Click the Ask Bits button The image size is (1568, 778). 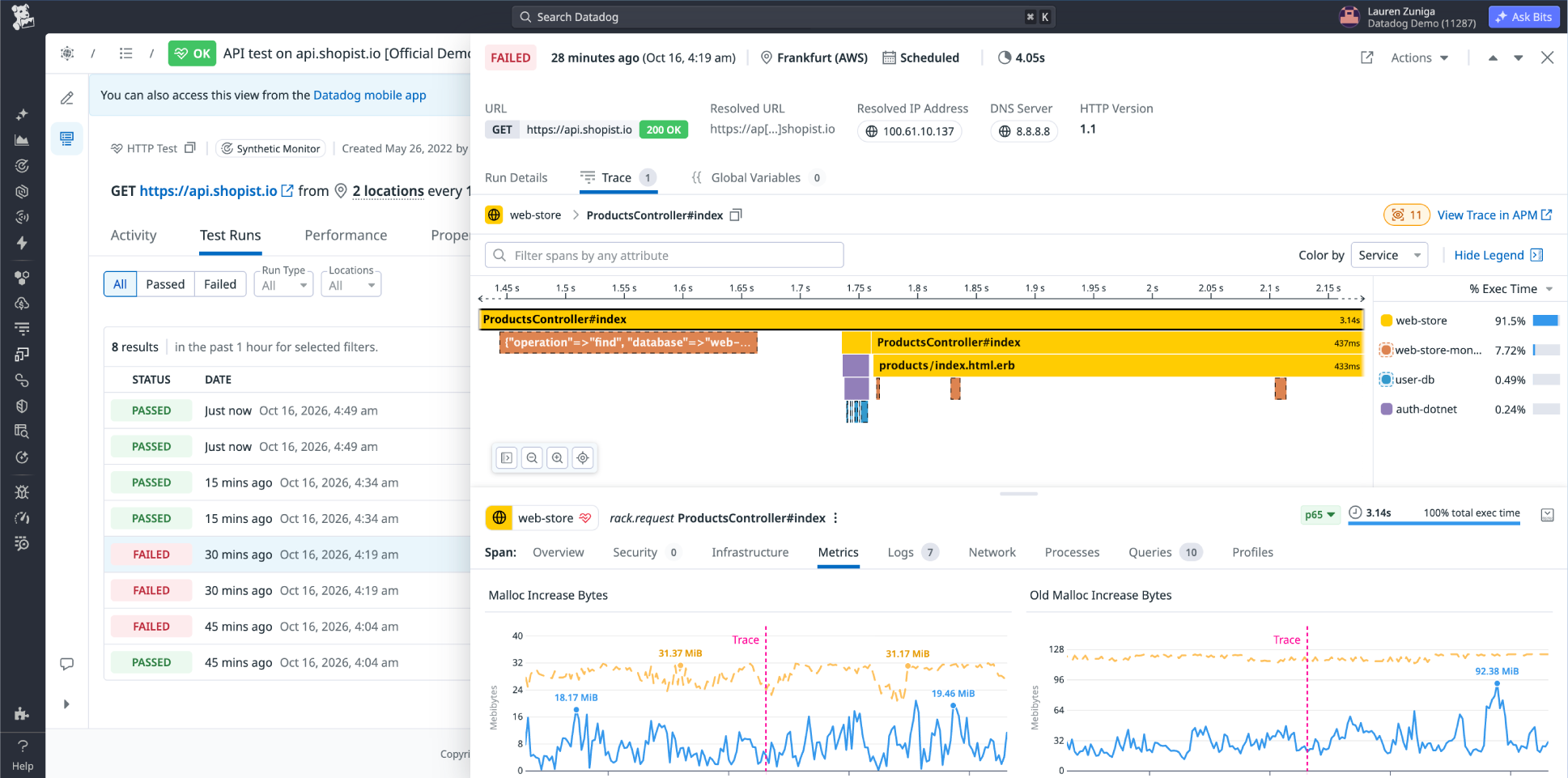(1523, 17)
